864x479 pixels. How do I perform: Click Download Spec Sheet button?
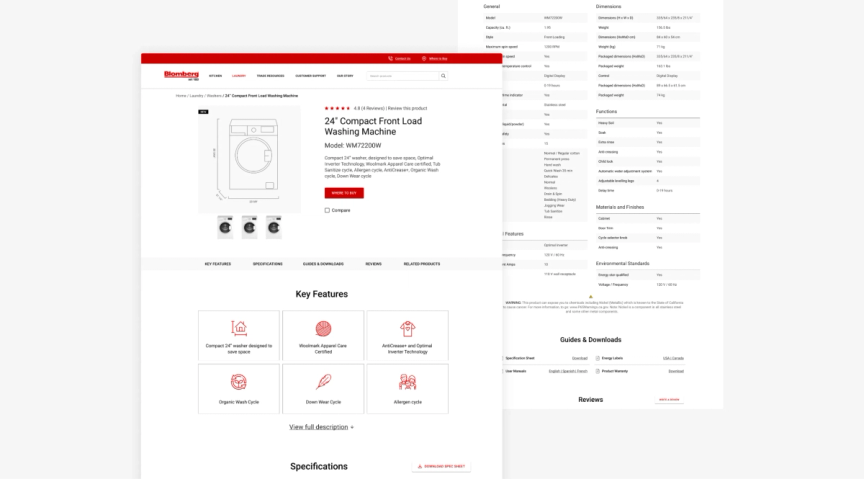[441, 466]
